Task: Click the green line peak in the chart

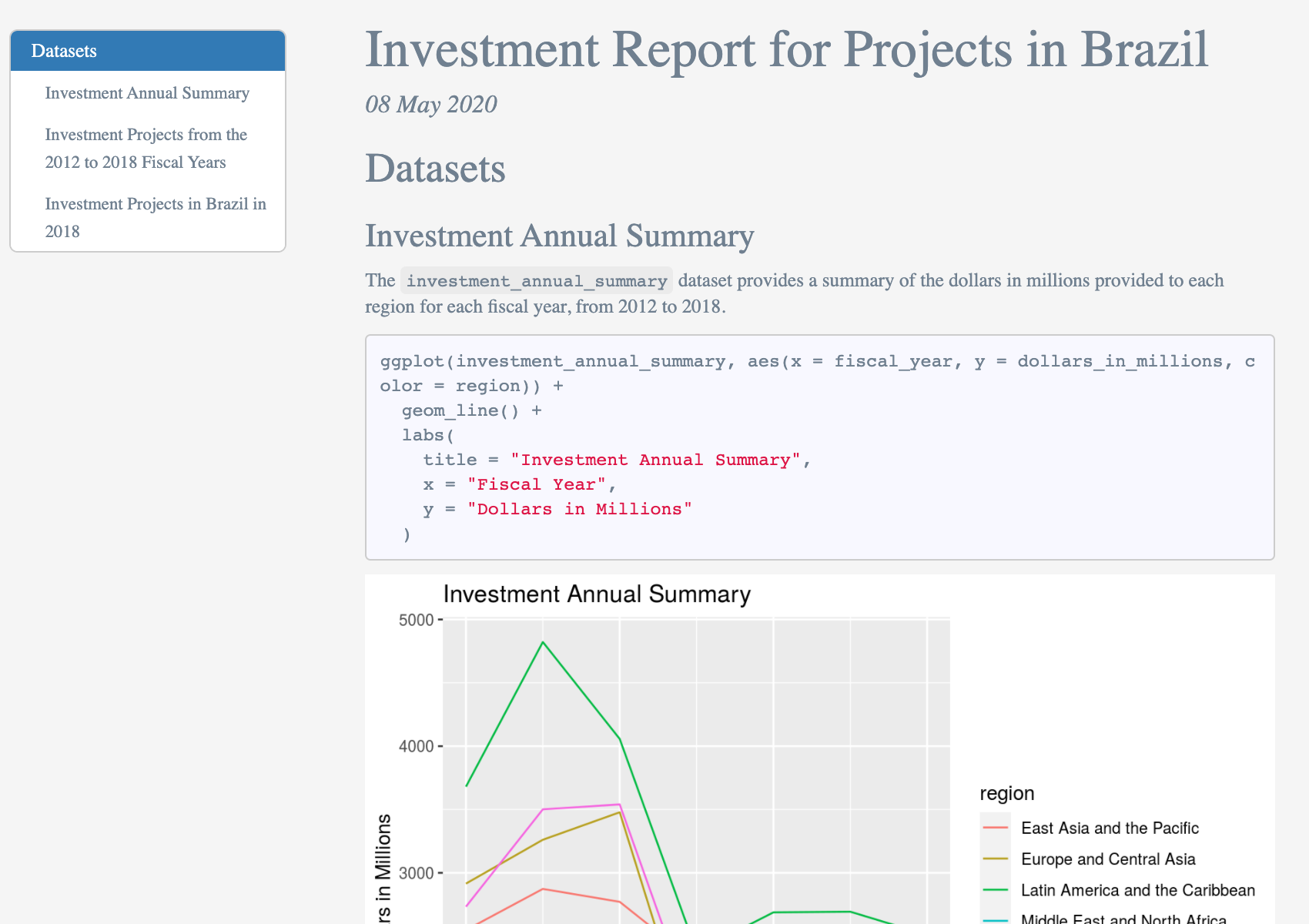Action: tap(543, 642)
